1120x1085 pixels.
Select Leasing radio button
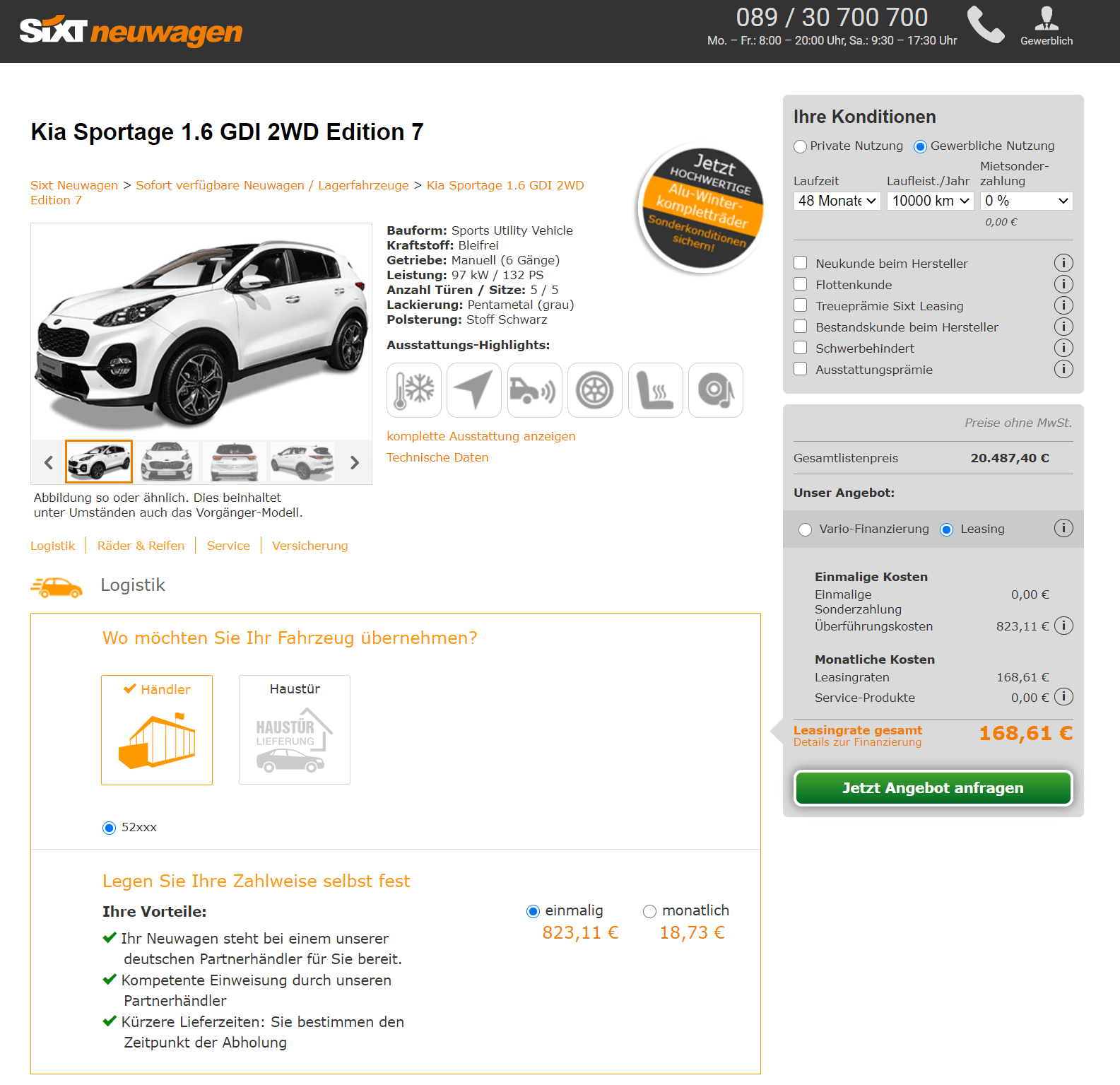click(947, 529)
